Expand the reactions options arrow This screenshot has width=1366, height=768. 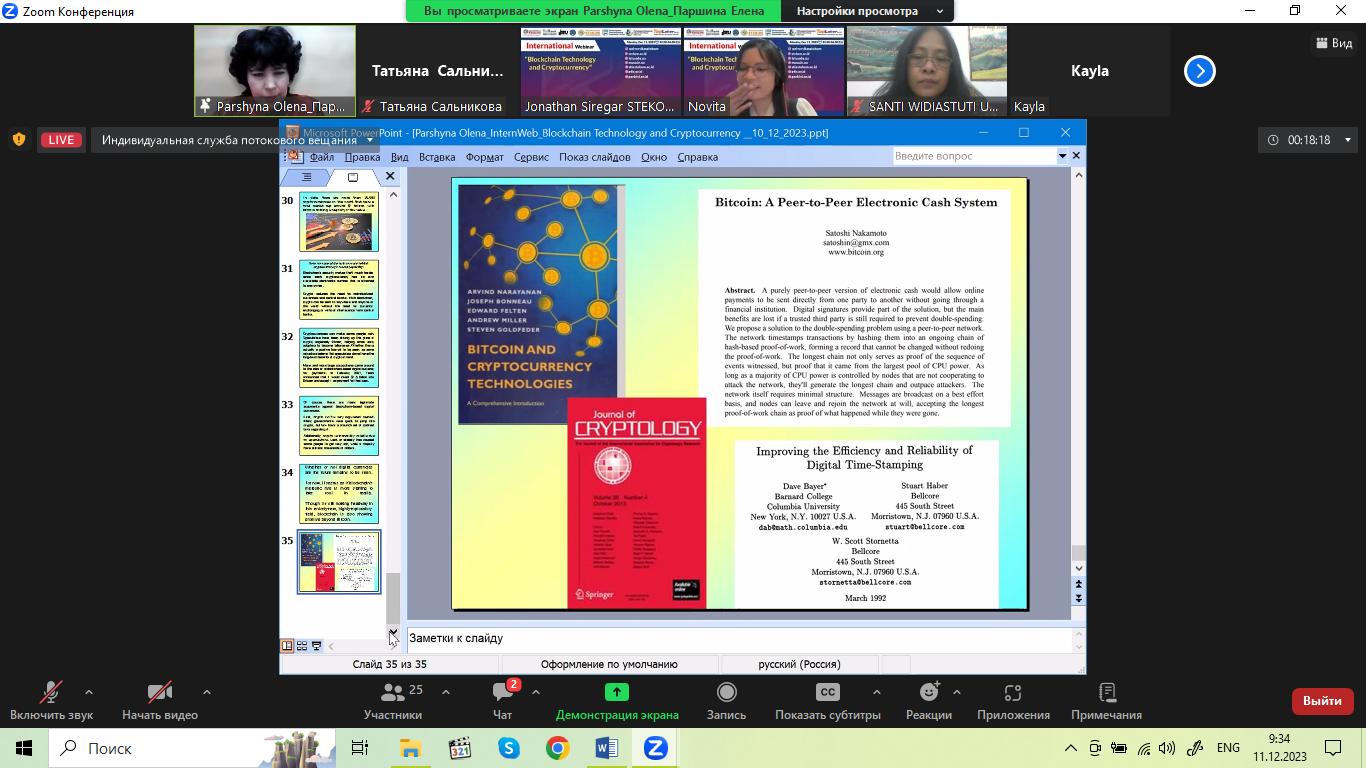(x=957, y=692)
